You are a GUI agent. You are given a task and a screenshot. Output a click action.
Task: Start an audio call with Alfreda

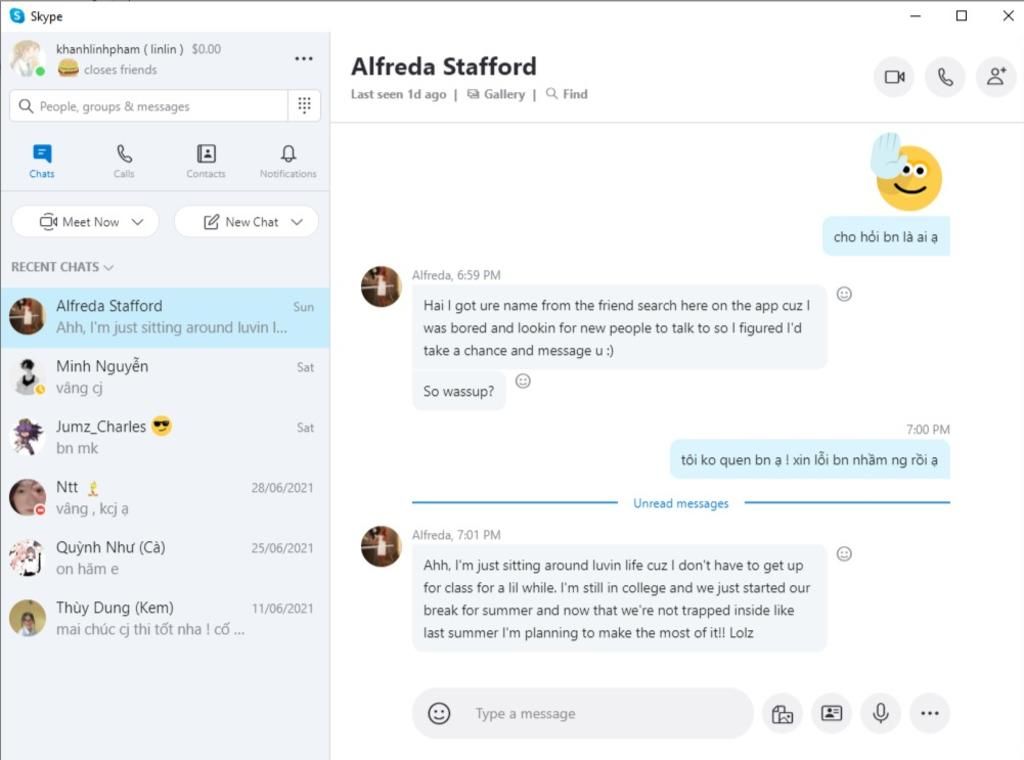click(x=944, y=77)
